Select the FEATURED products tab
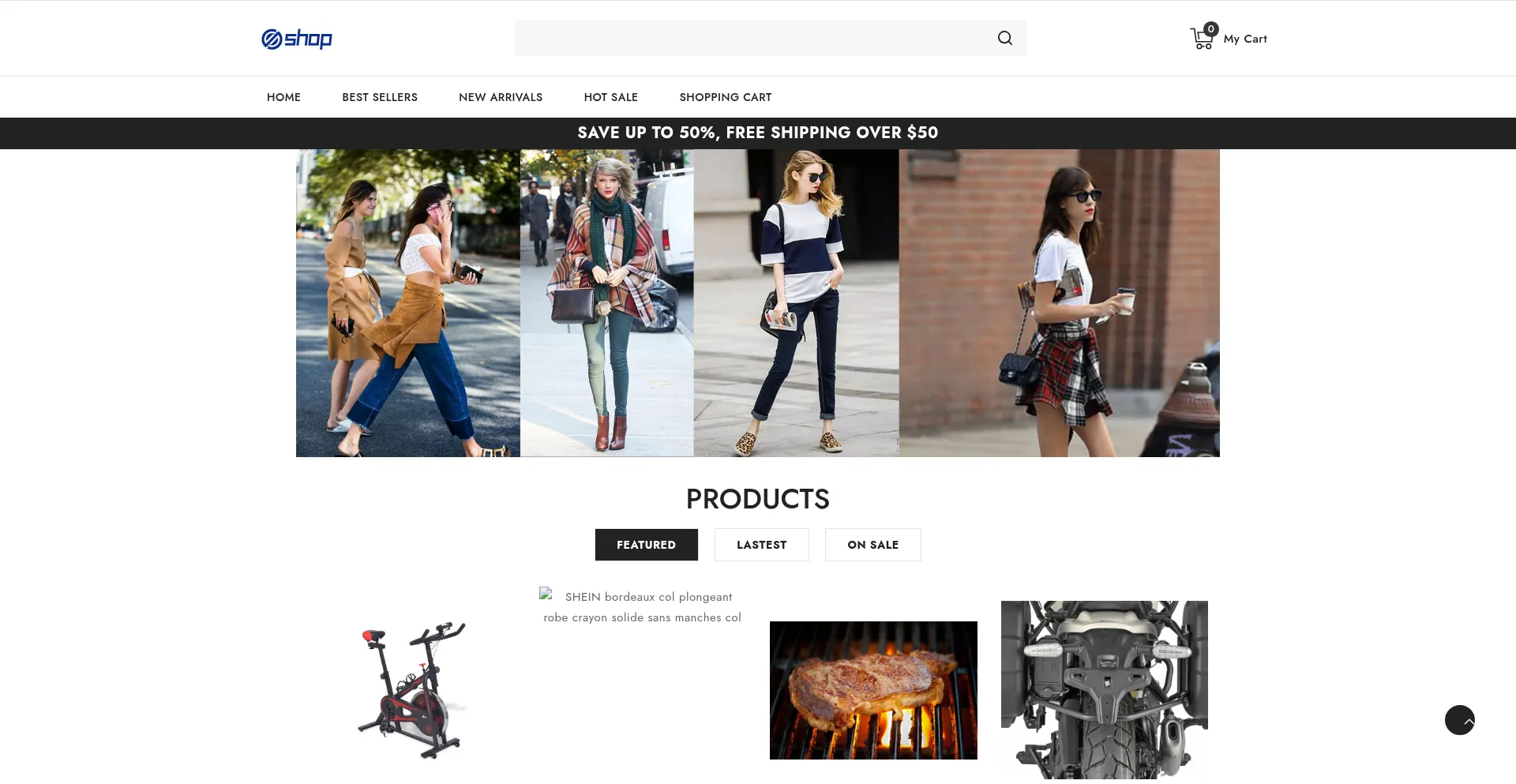1516x784 pixels. (x=646, y=545)
